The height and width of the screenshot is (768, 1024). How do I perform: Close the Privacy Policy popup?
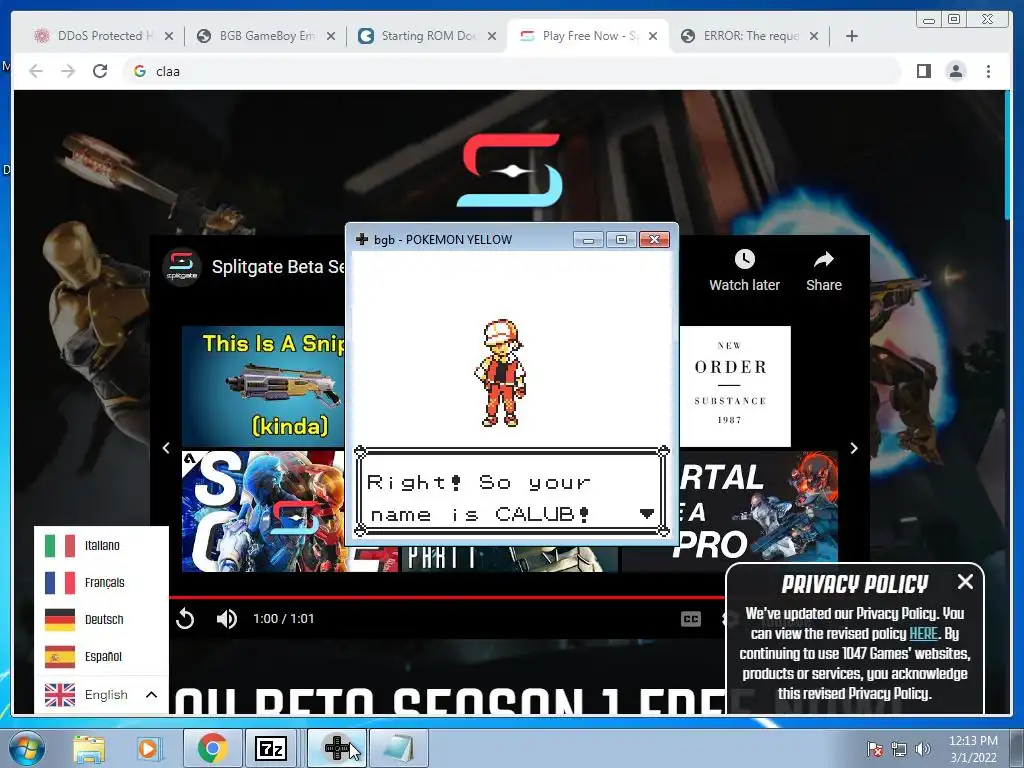tap(965, 581)
